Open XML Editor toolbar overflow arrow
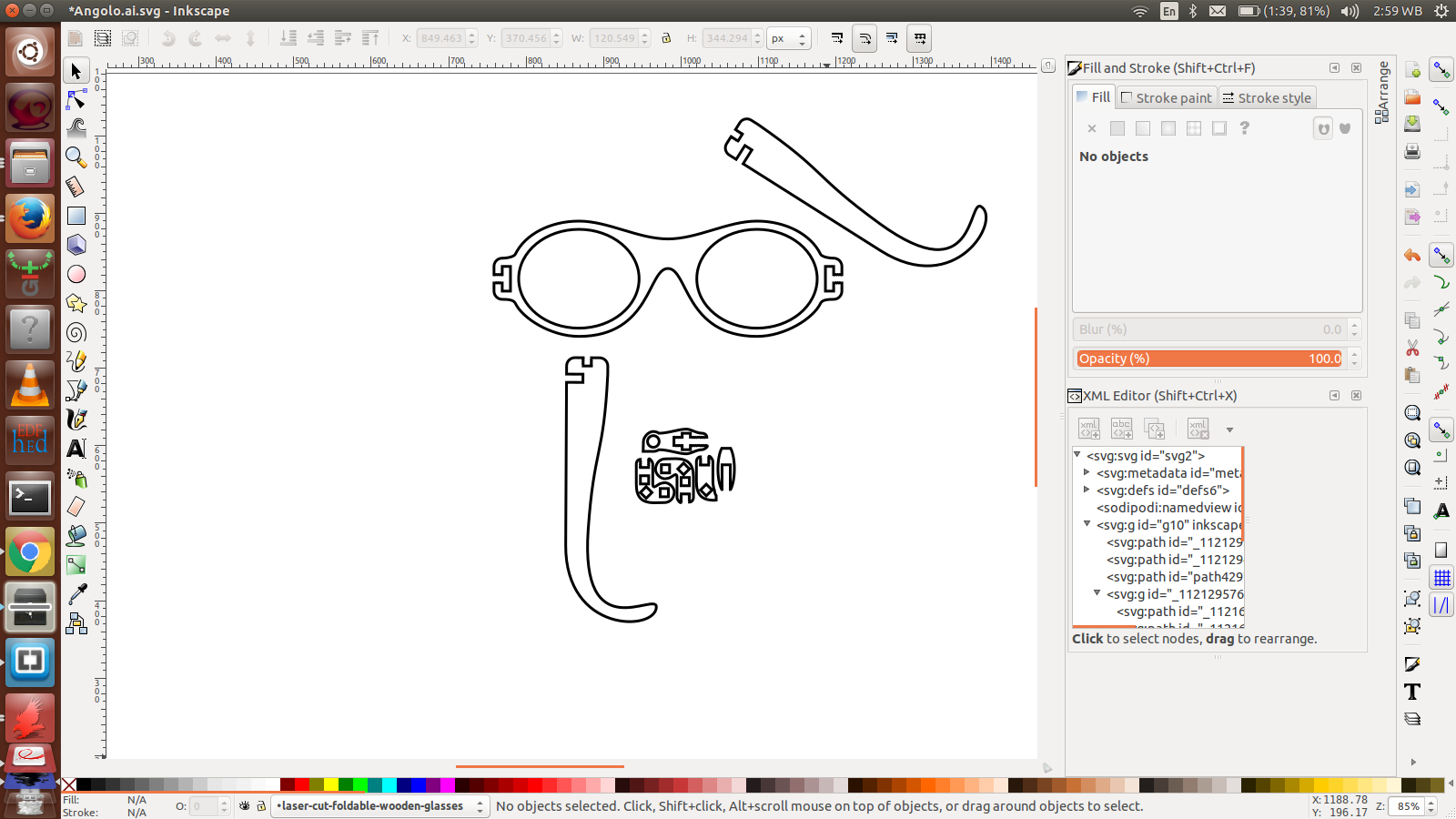Screen dimensions: 1456x819 click(x=1229, y=430)
